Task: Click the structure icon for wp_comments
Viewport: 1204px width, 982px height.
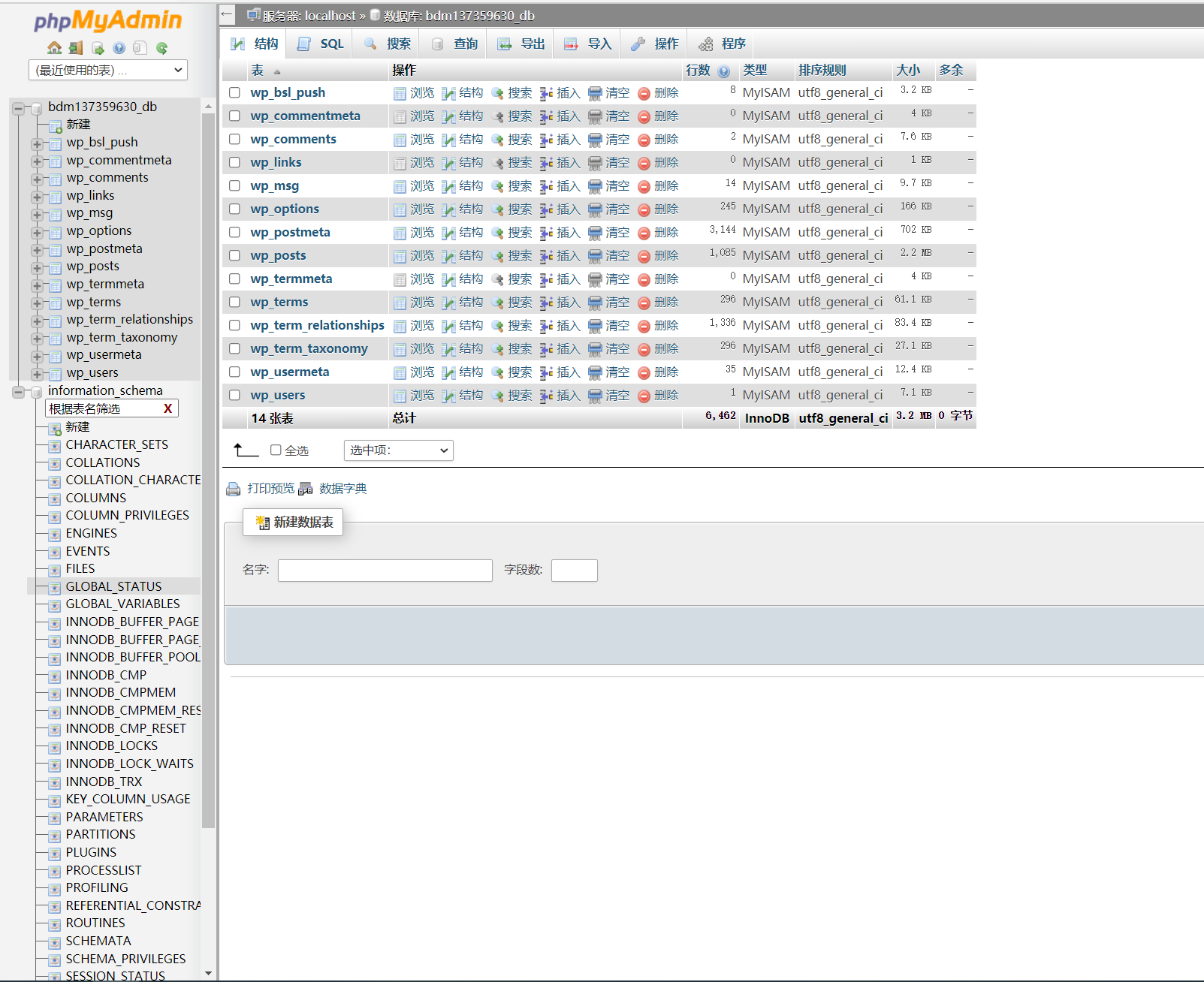Action: click(448, 140)
